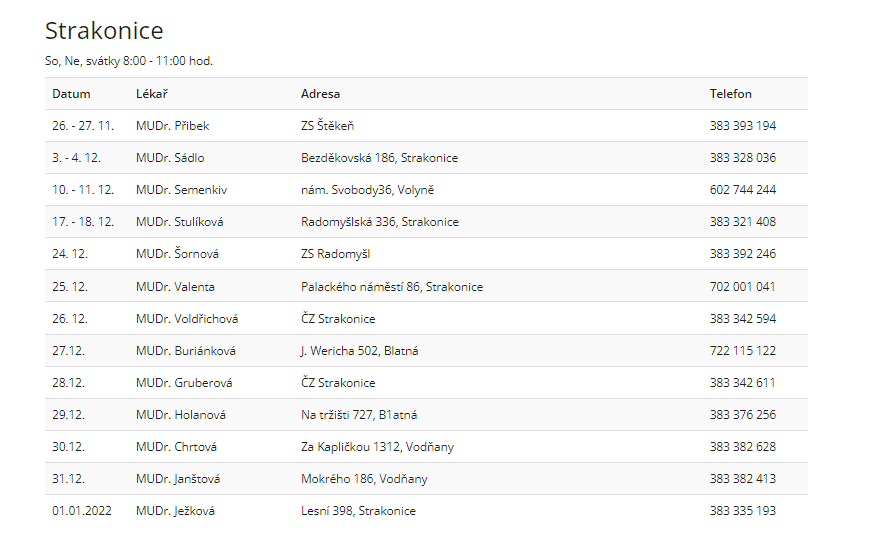The image size is (870, 557).
Task: Click address nám. Svobody36, Volyně
Action: 368,190
